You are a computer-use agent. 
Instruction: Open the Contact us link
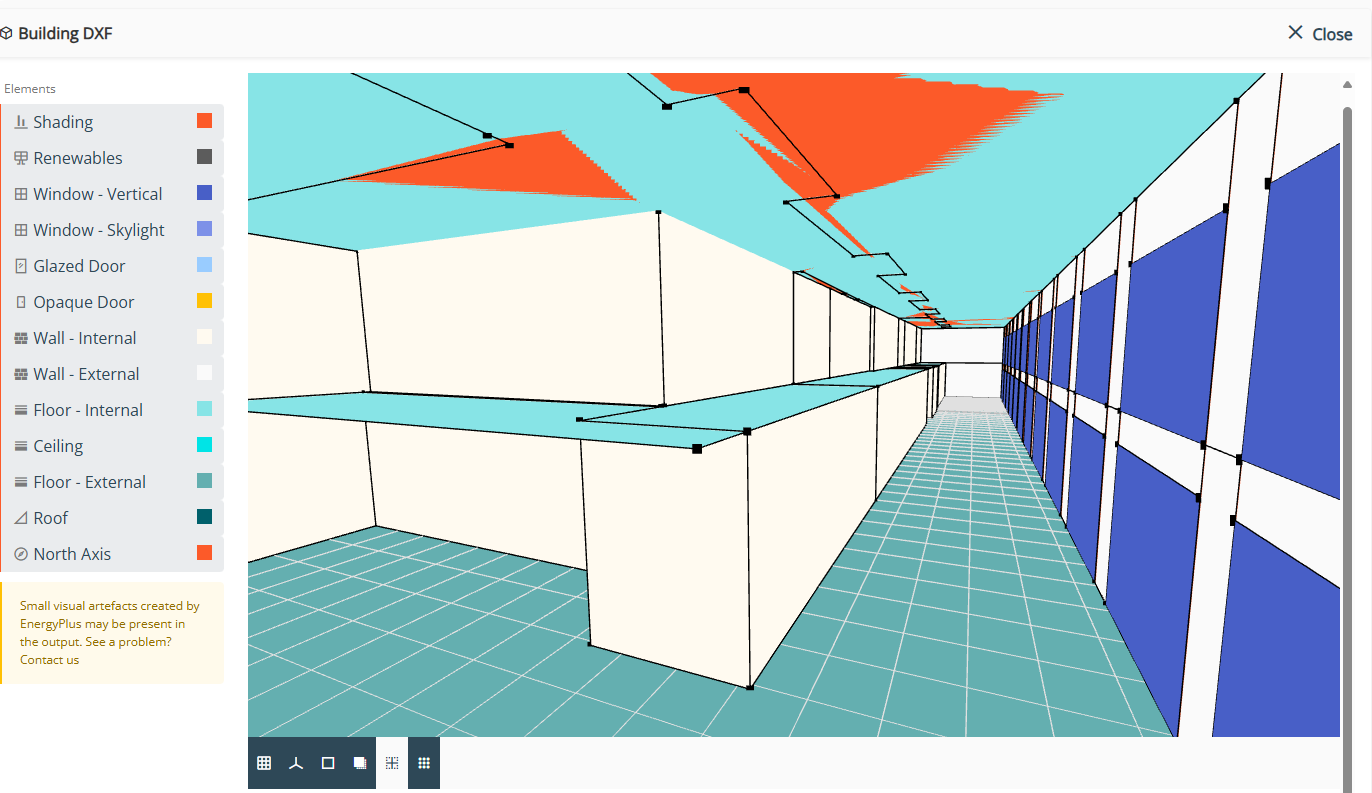click(x=49, y=660)
